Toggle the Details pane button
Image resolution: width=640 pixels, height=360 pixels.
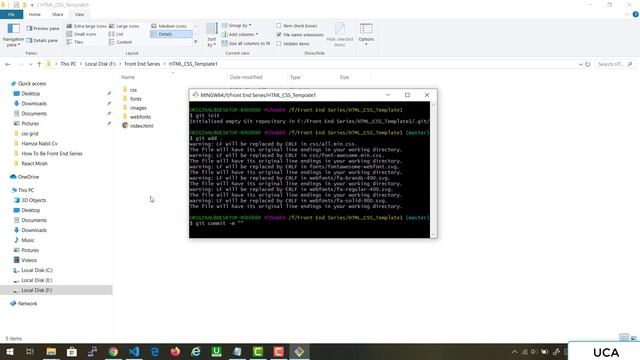pyautogui.click(x=42, y=40)
